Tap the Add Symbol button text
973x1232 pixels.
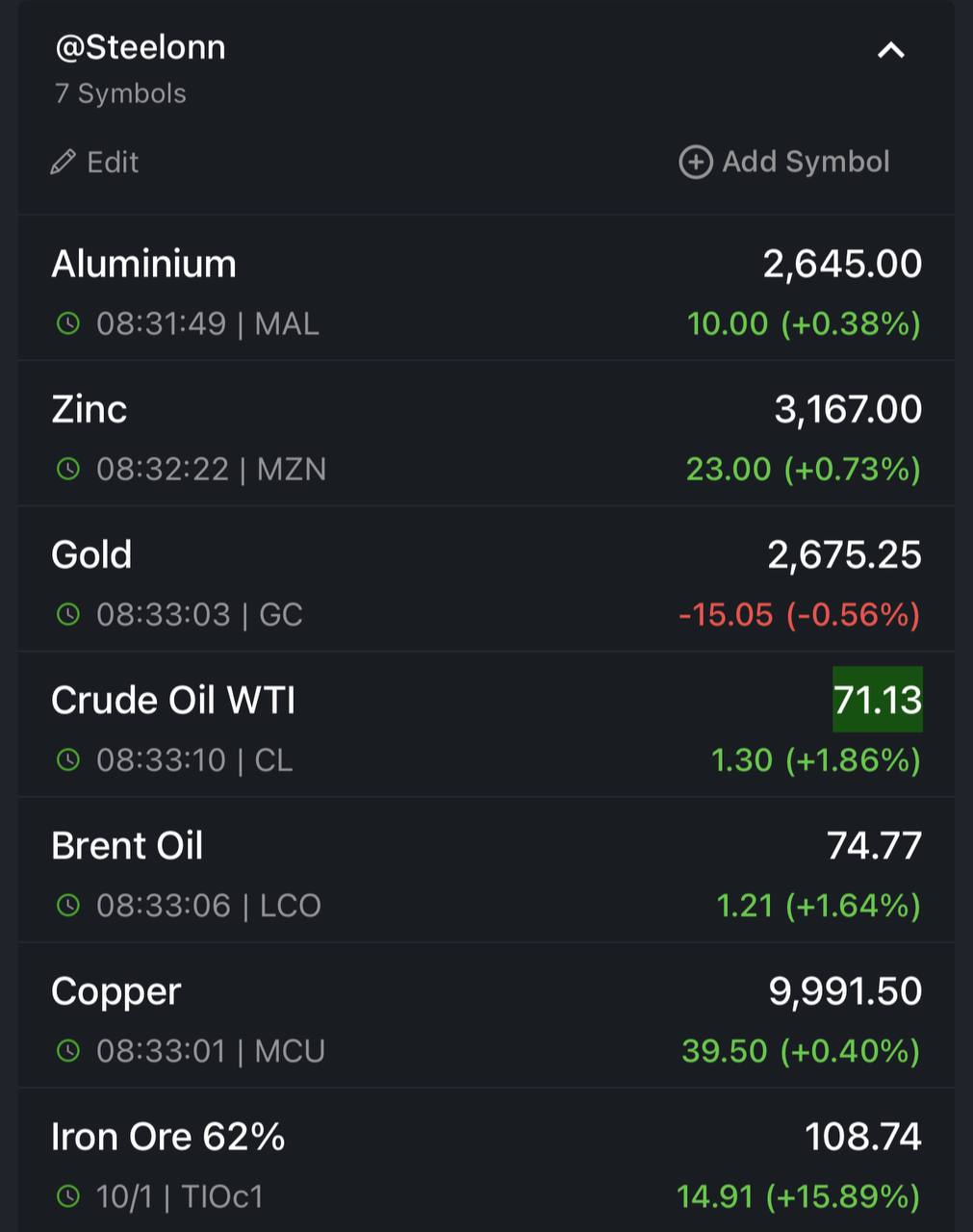coord(806,162)
